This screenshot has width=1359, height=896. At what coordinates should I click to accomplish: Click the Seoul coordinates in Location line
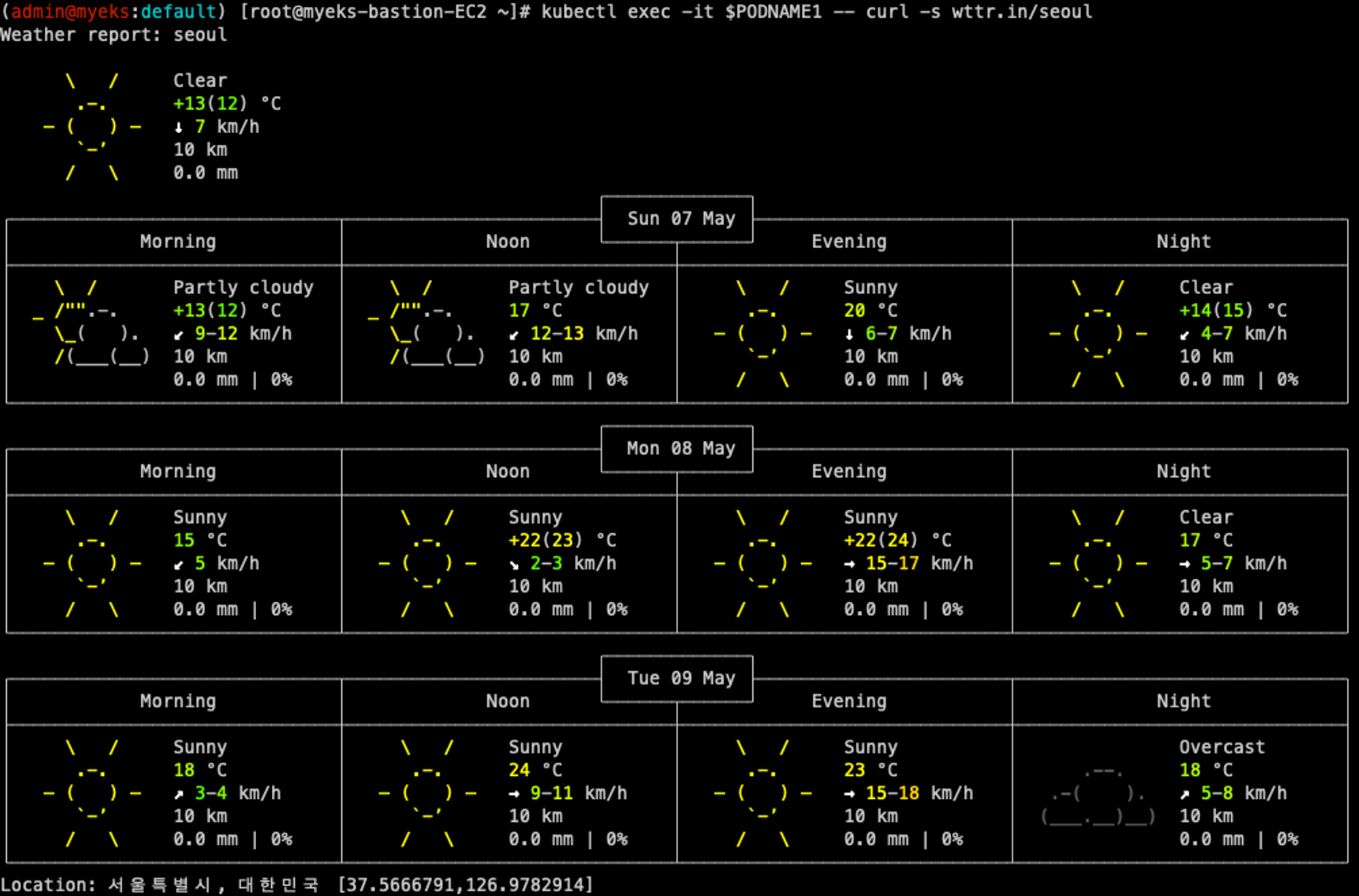(465, 884)
